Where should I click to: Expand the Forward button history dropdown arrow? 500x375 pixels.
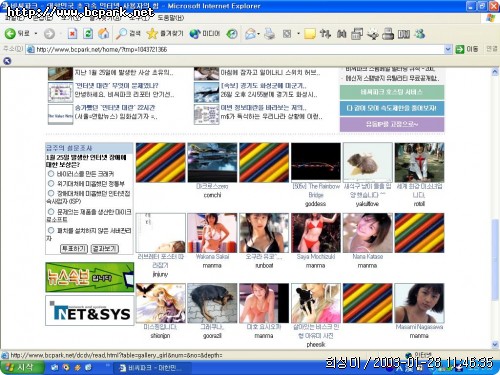point(60,34)
